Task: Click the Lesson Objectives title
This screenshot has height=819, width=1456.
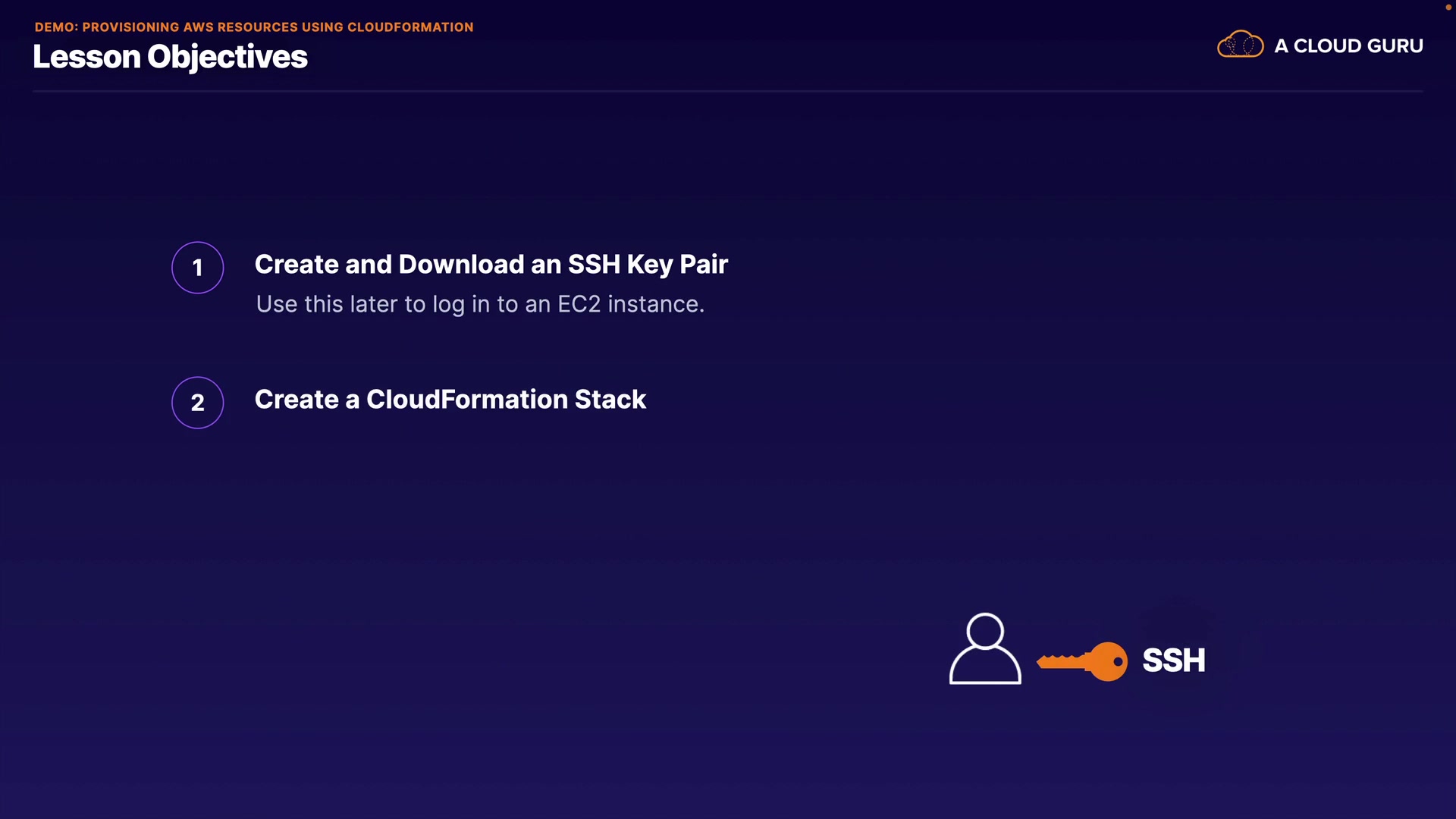Action: click(170, 57)
